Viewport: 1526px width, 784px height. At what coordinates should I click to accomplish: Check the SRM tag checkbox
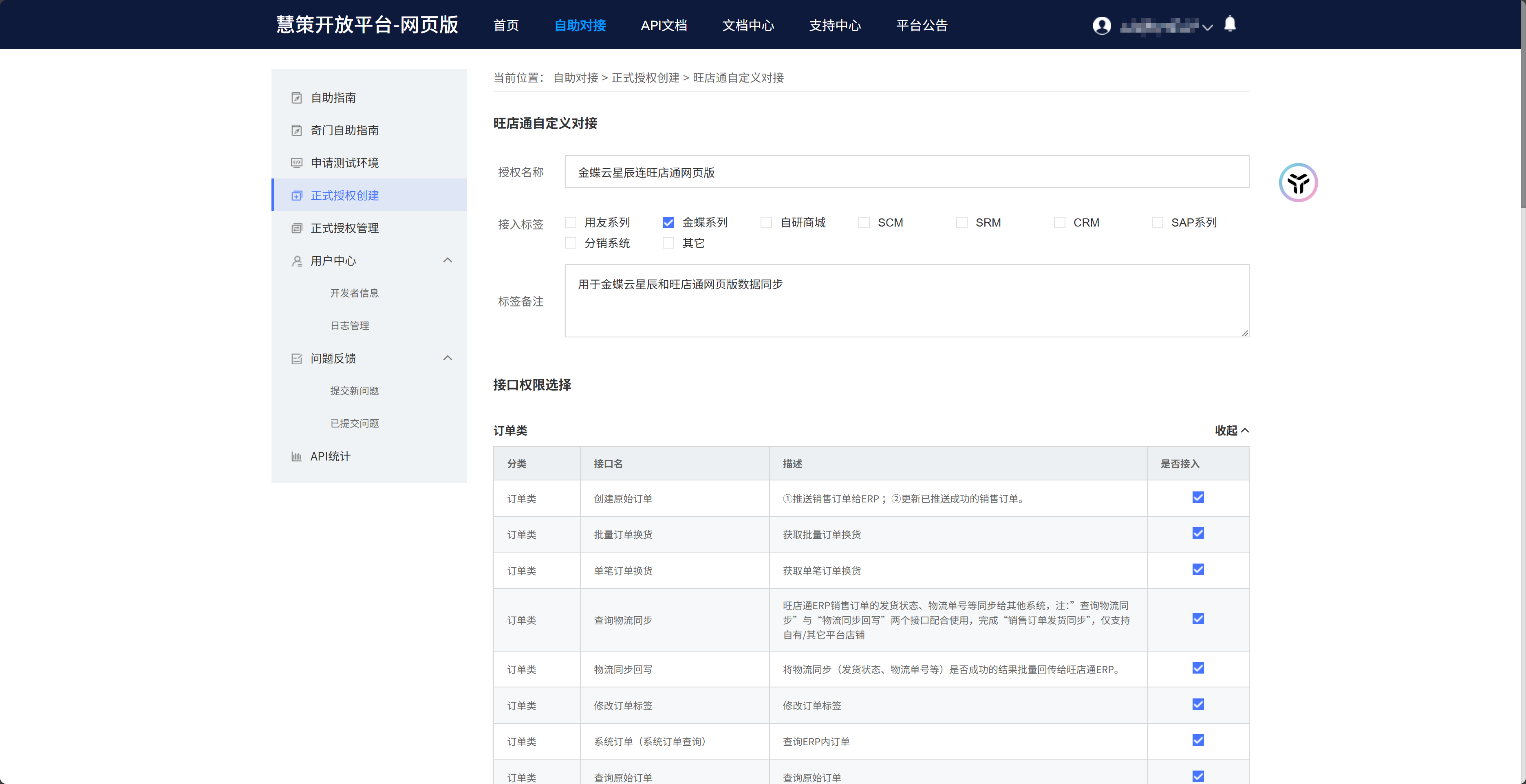[961, 222]
